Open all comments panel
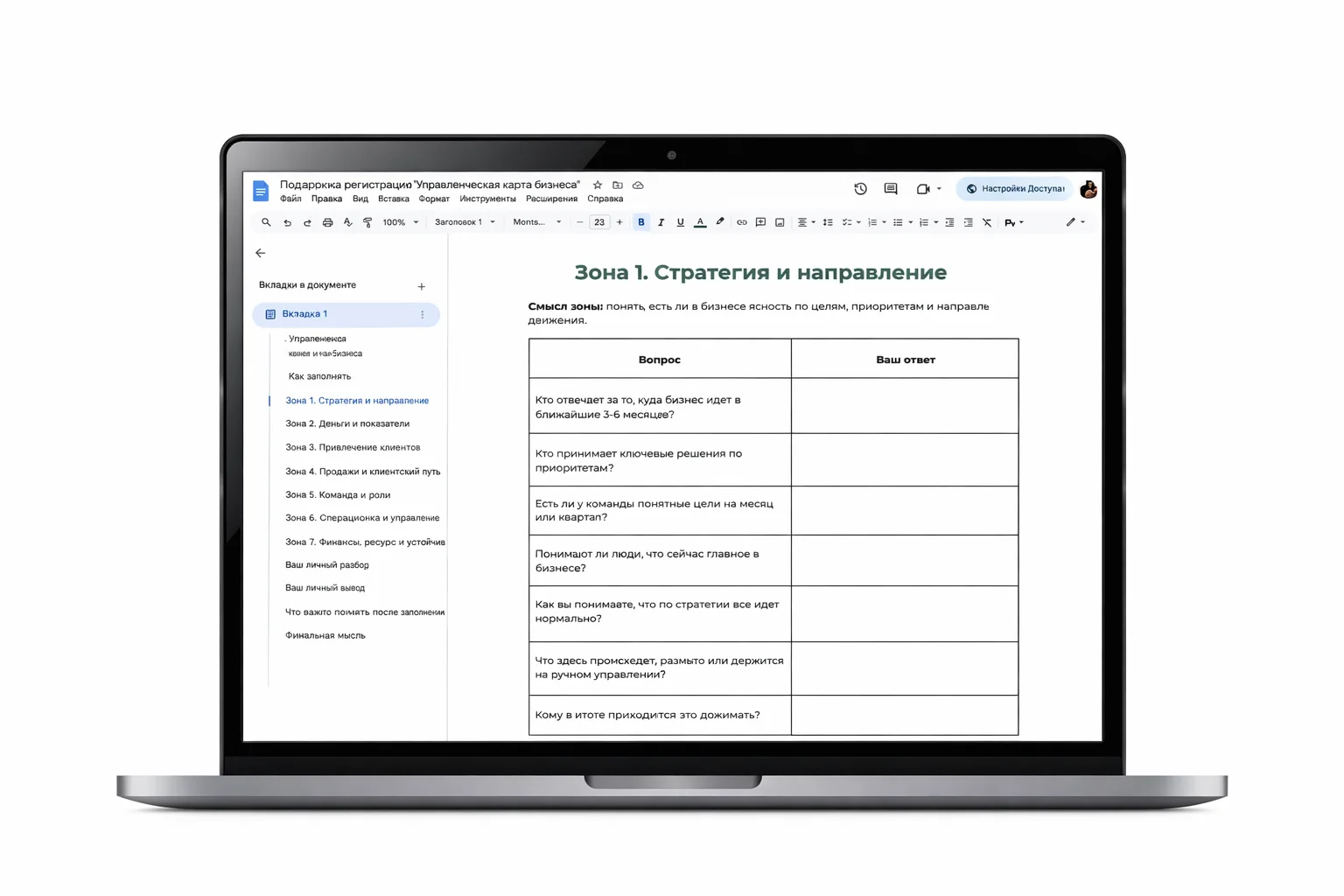Viewport: 1344px width, 896px height. coord(890,188)
